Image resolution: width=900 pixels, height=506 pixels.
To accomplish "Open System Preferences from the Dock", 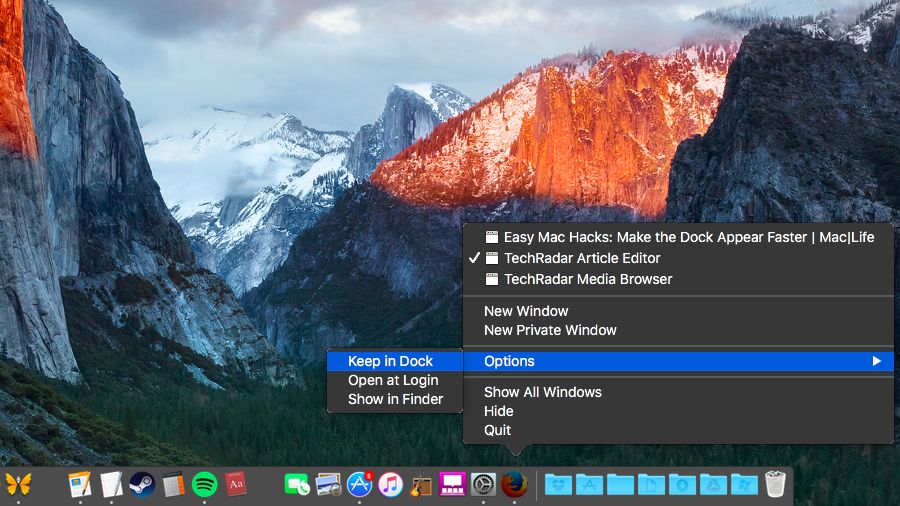I will [x=483, y=485].
